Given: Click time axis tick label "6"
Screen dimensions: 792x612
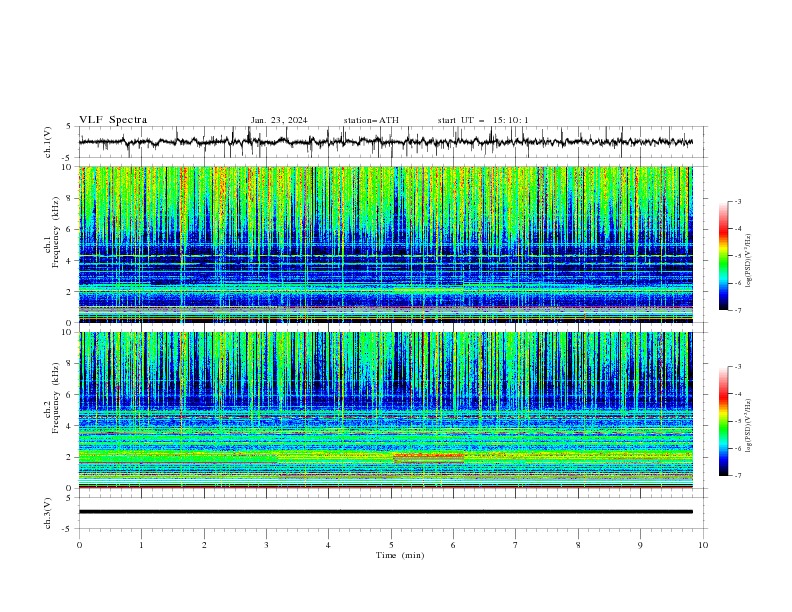Looking at the screenshot, I should pyautogui.click(x=453, y=545).
